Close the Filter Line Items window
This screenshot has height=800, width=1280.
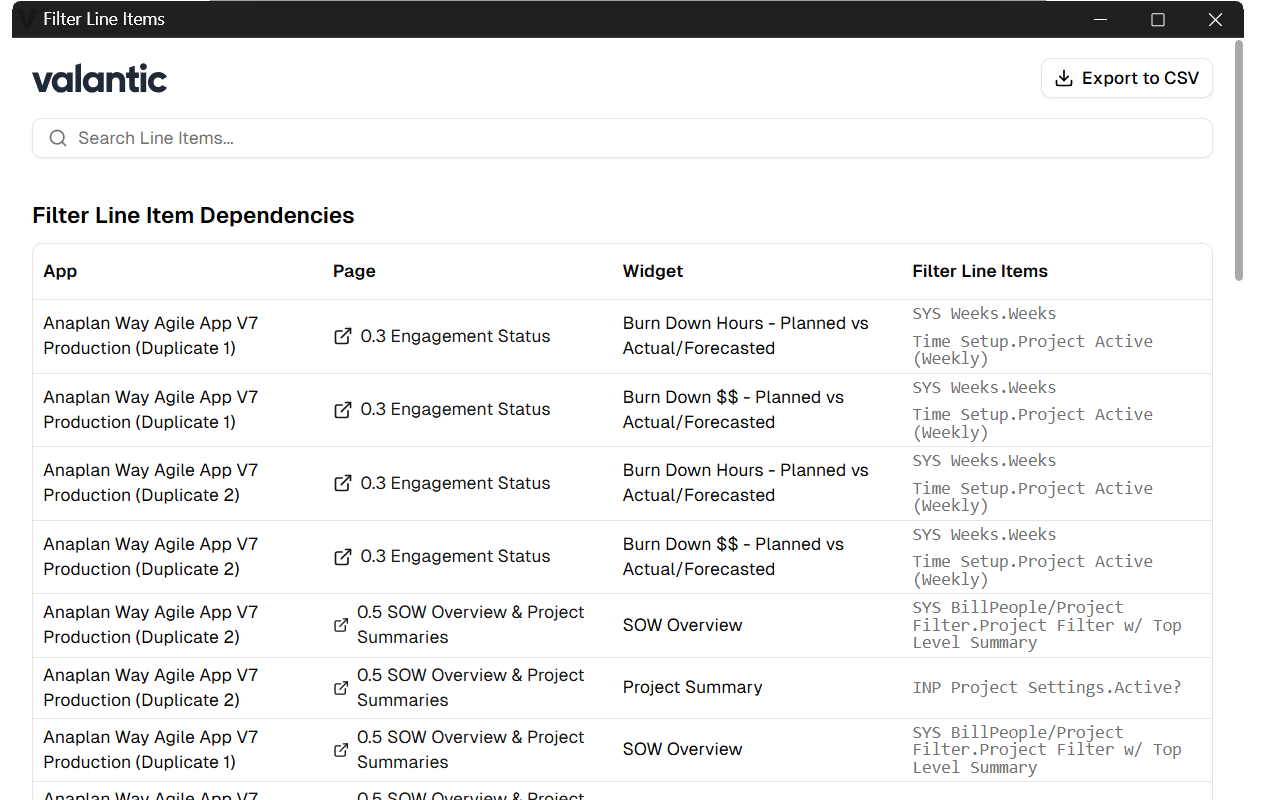[1215, 19]
